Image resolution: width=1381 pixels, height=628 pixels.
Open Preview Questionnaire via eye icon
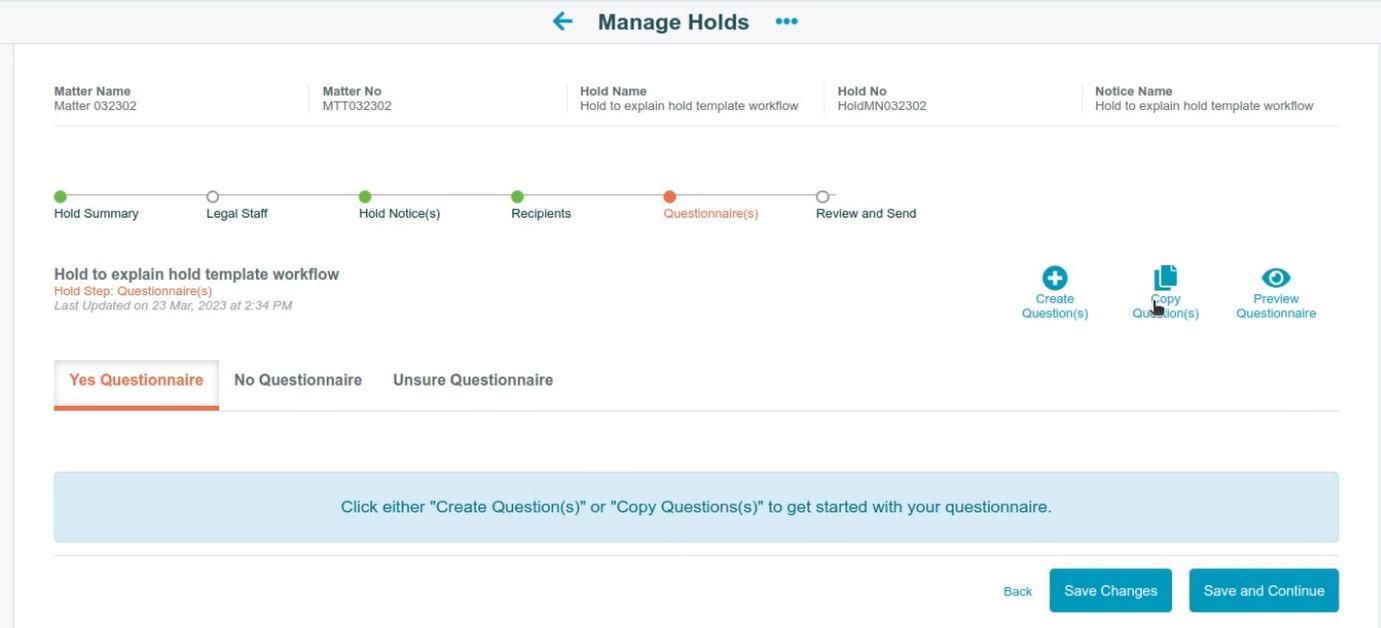1276,278
